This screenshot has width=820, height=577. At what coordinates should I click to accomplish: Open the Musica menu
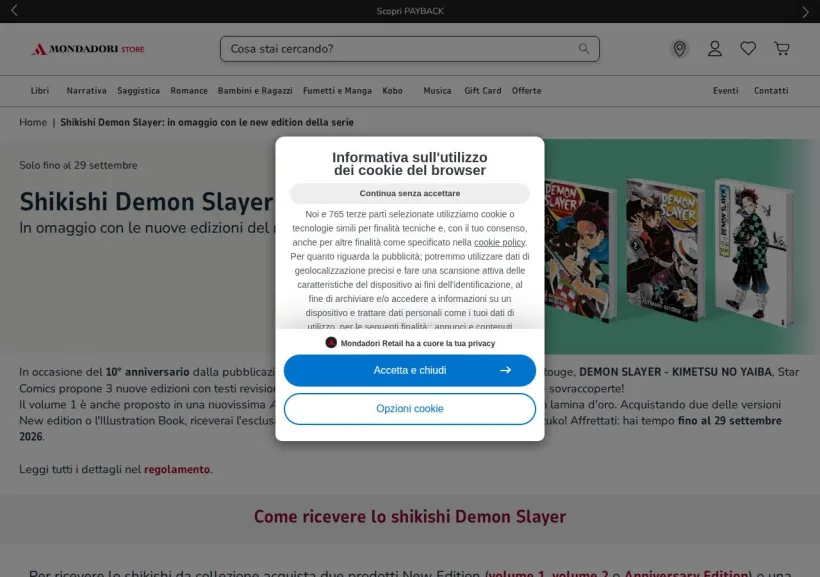pos(437,90)
